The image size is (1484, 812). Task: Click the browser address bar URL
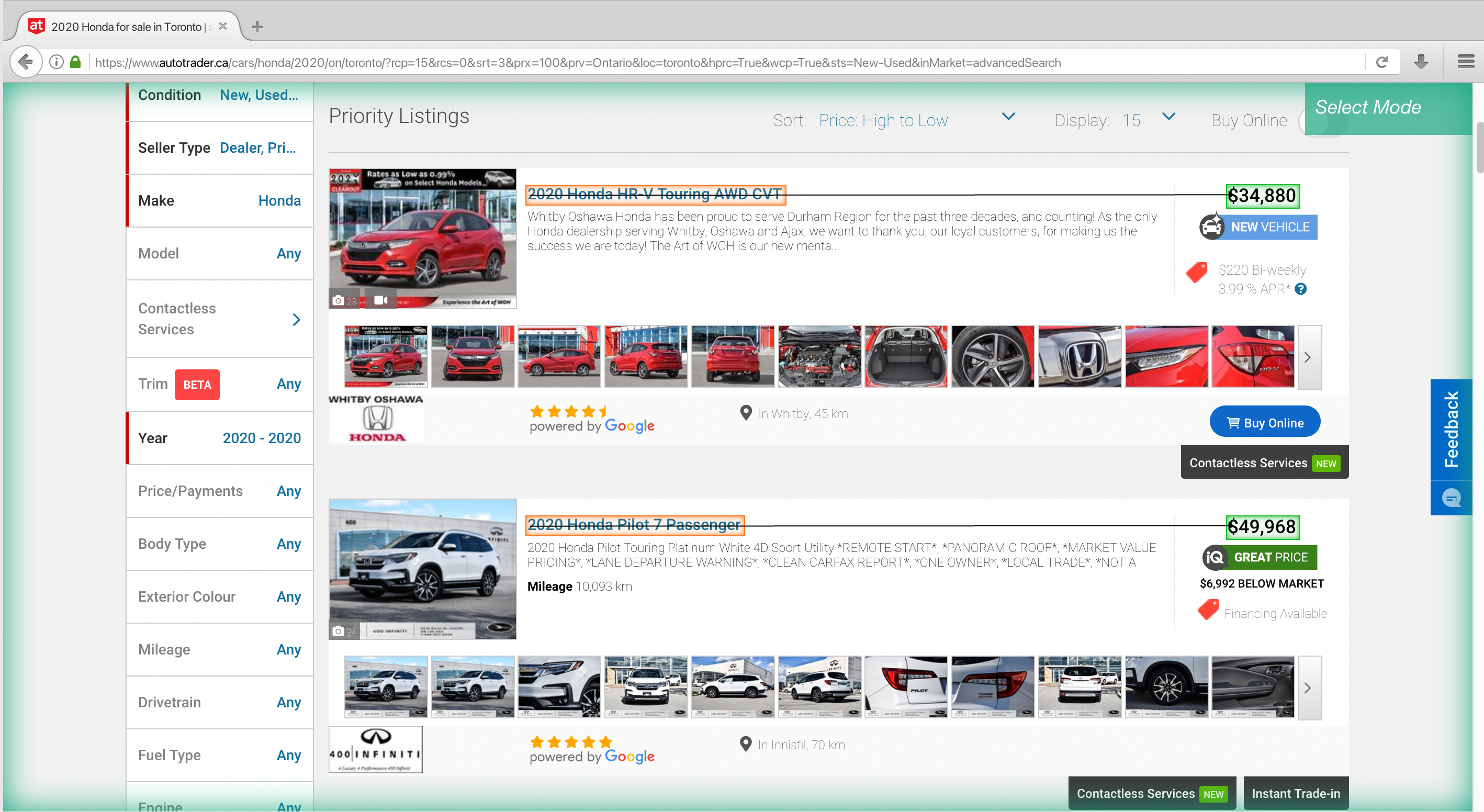578,62
